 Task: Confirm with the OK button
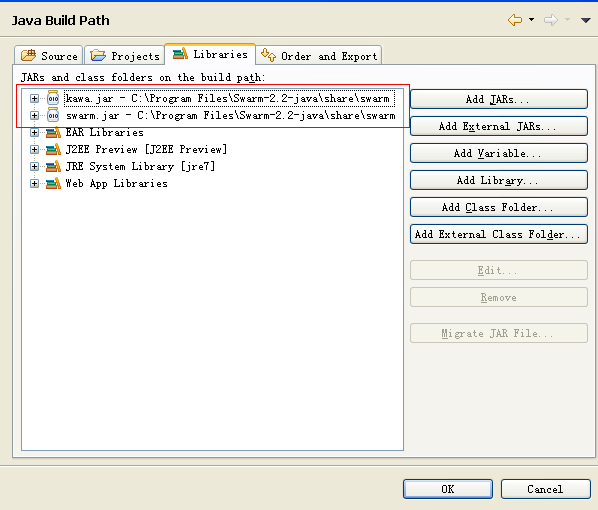pos(448,489)
